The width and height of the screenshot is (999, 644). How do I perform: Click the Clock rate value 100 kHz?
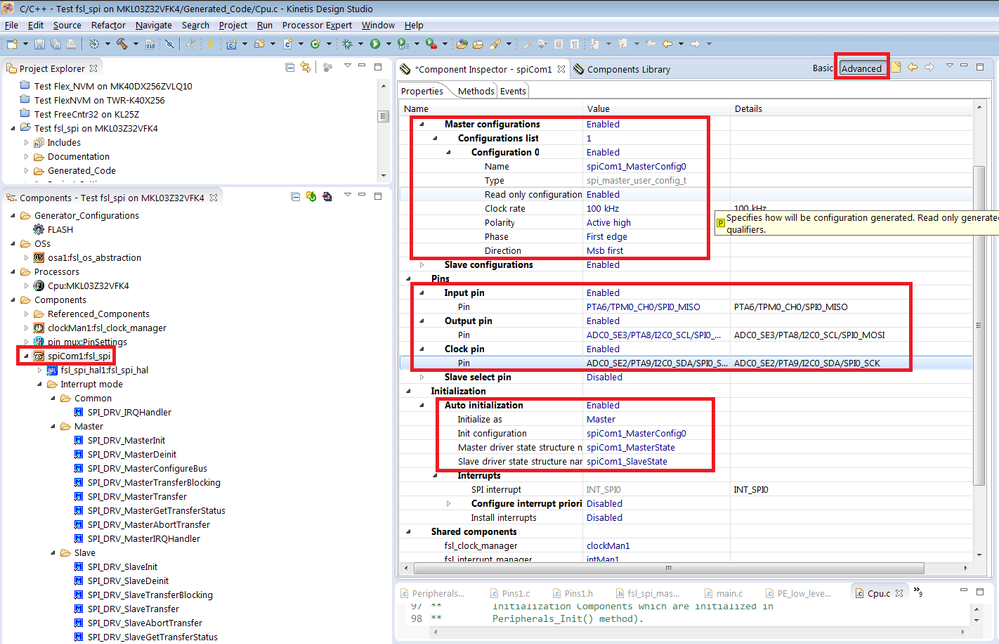pos(603,208)
